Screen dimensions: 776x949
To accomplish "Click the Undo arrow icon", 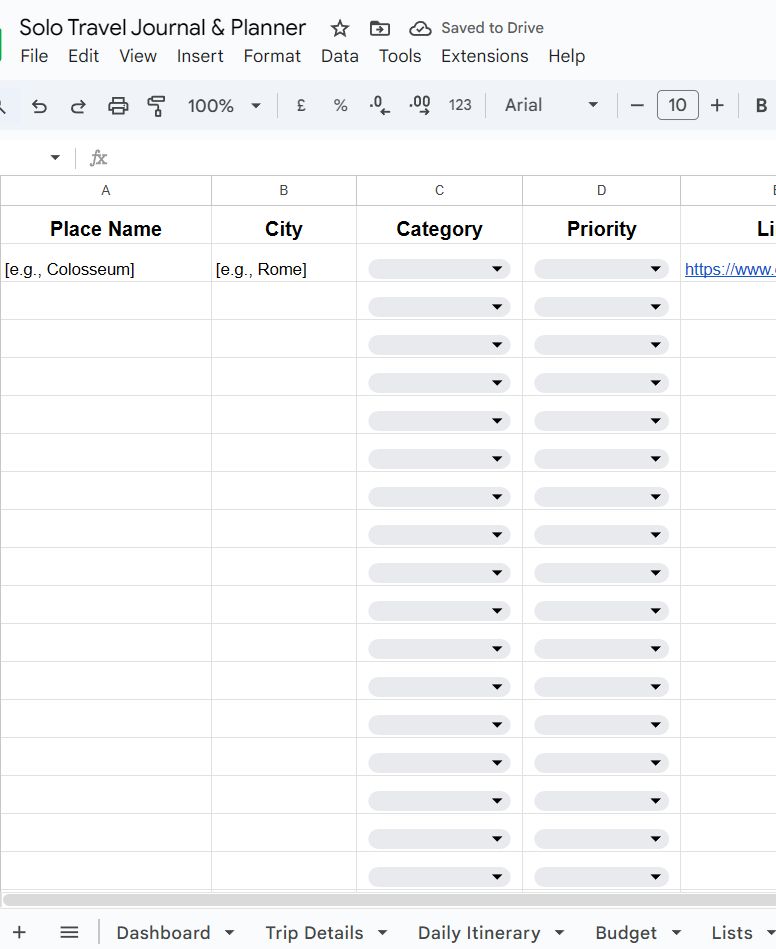I will 39,106.
